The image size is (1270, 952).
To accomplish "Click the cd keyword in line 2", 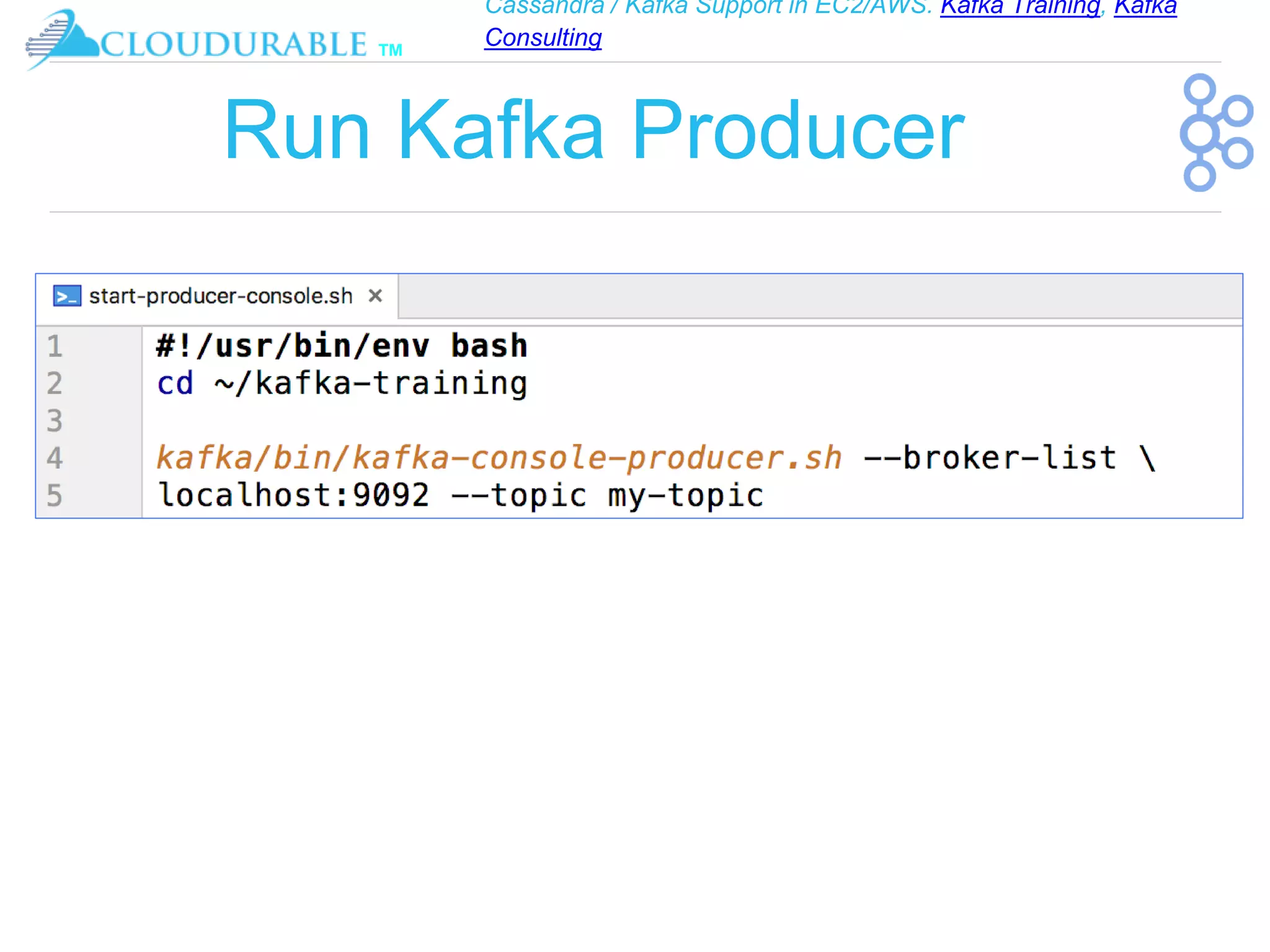I will (175, 383).
